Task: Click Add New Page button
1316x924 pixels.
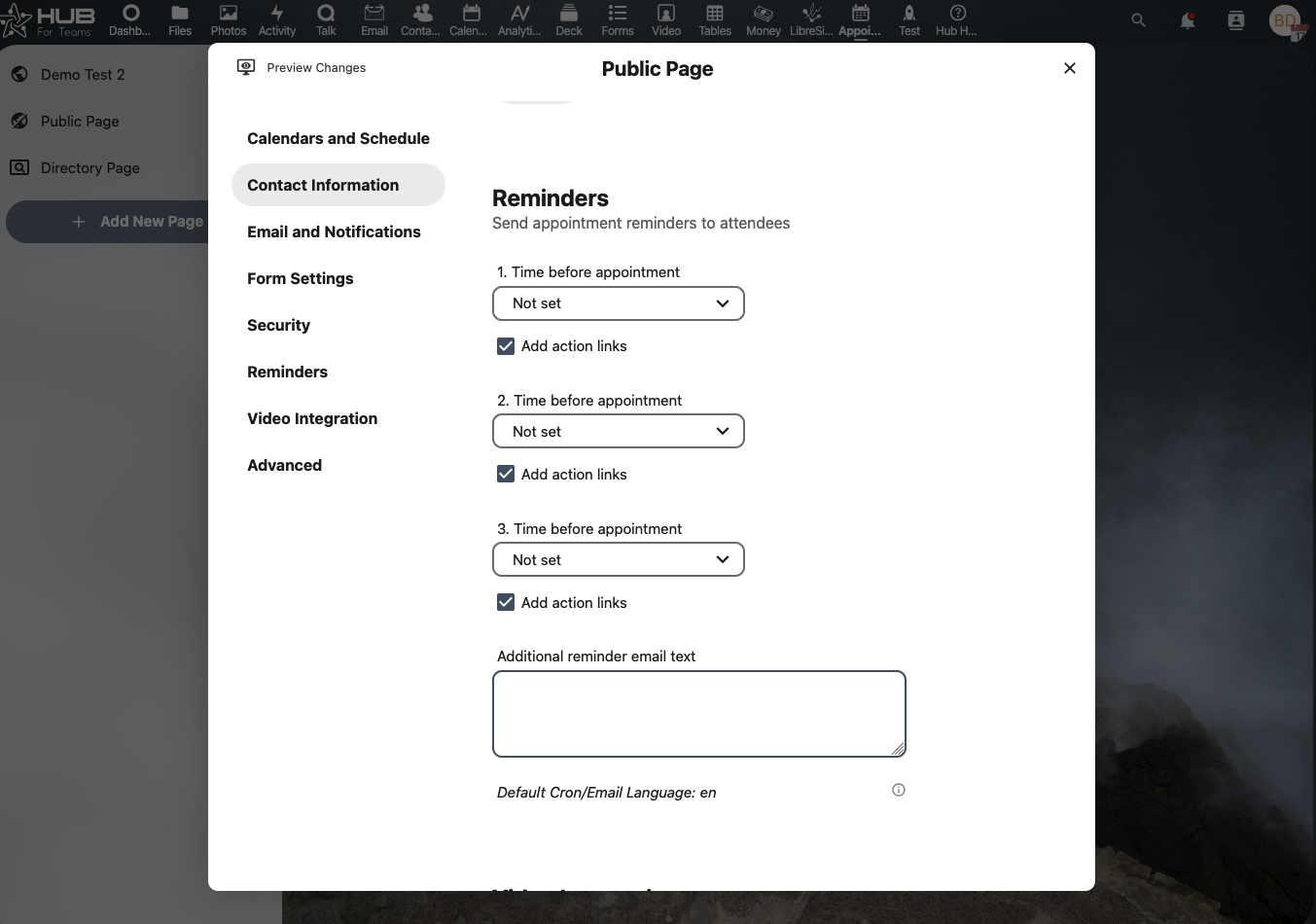Action: point(138,222)
